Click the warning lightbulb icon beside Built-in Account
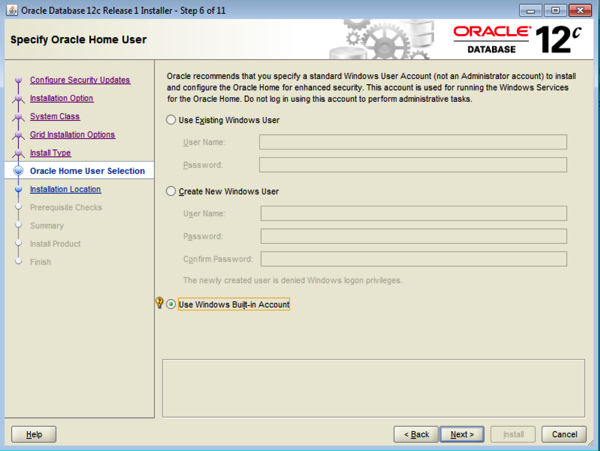Image resolution: width=600 pixels, height=451 pixels. 160,303
